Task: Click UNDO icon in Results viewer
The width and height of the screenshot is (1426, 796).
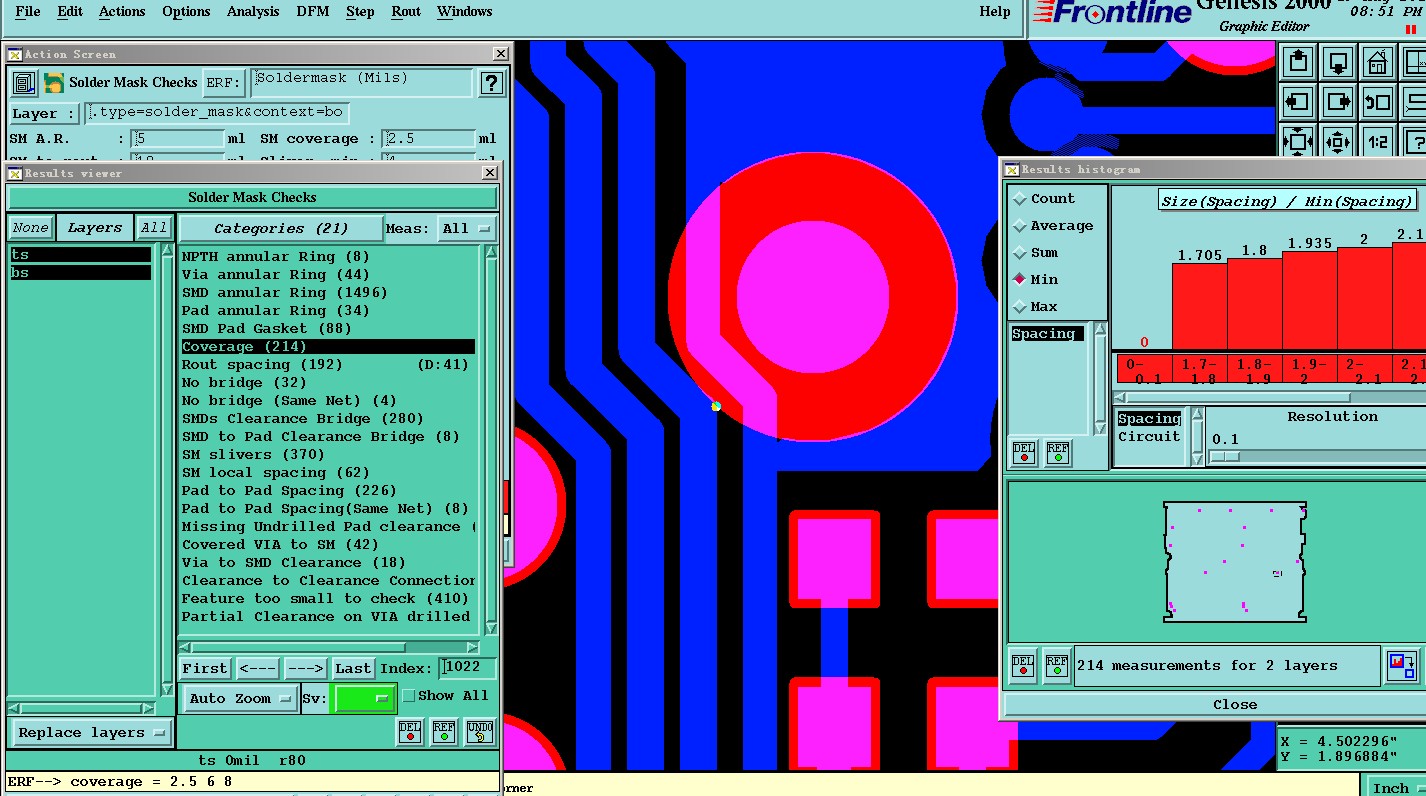Action: pyautogui.click(x=480, y=732)
